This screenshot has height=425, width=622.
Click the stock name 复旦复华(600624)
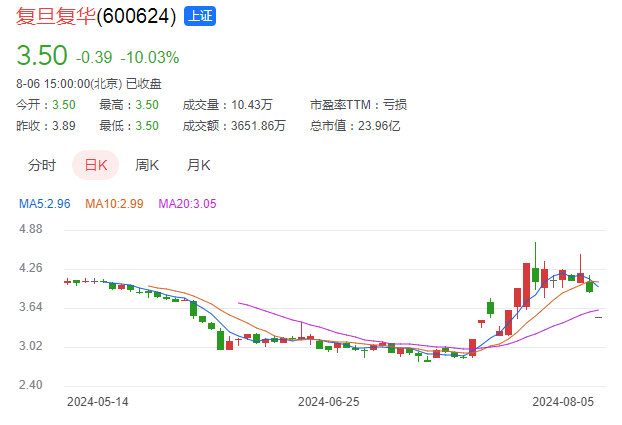[x=96, y=16]
